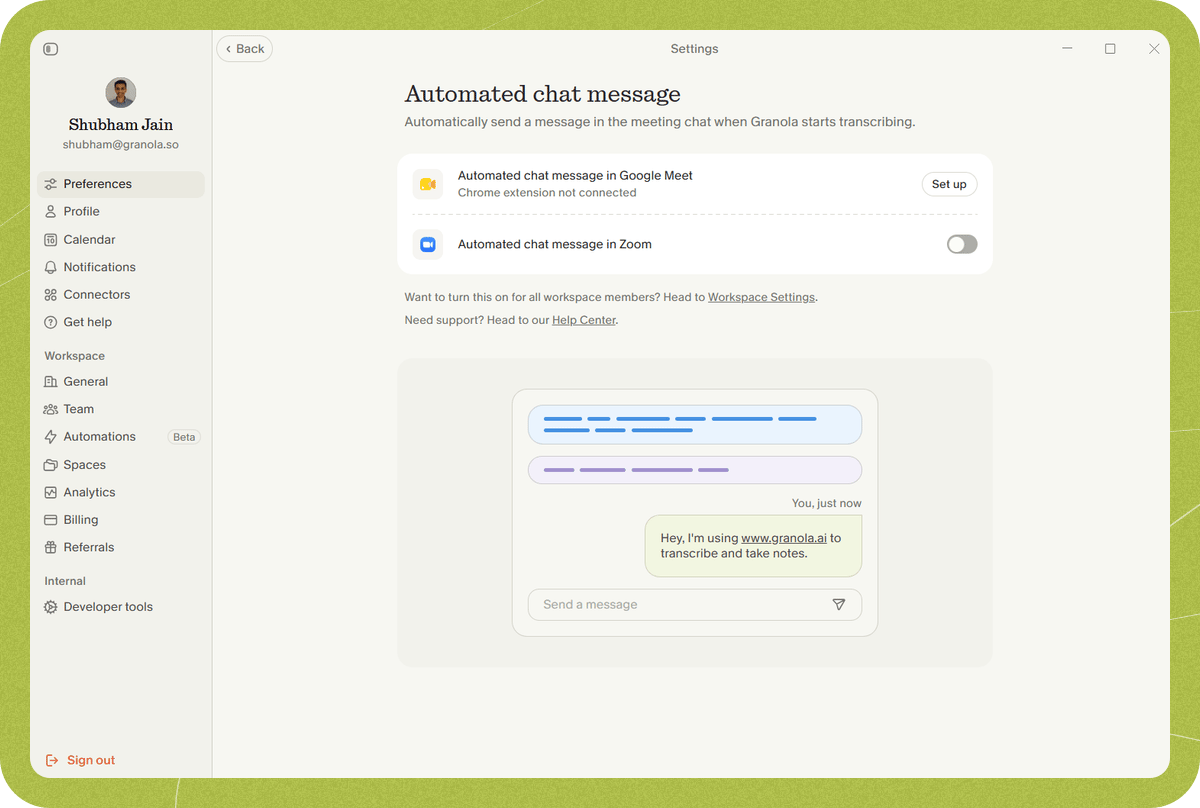Open the Notifications settings label

click(x=100, y=267)
